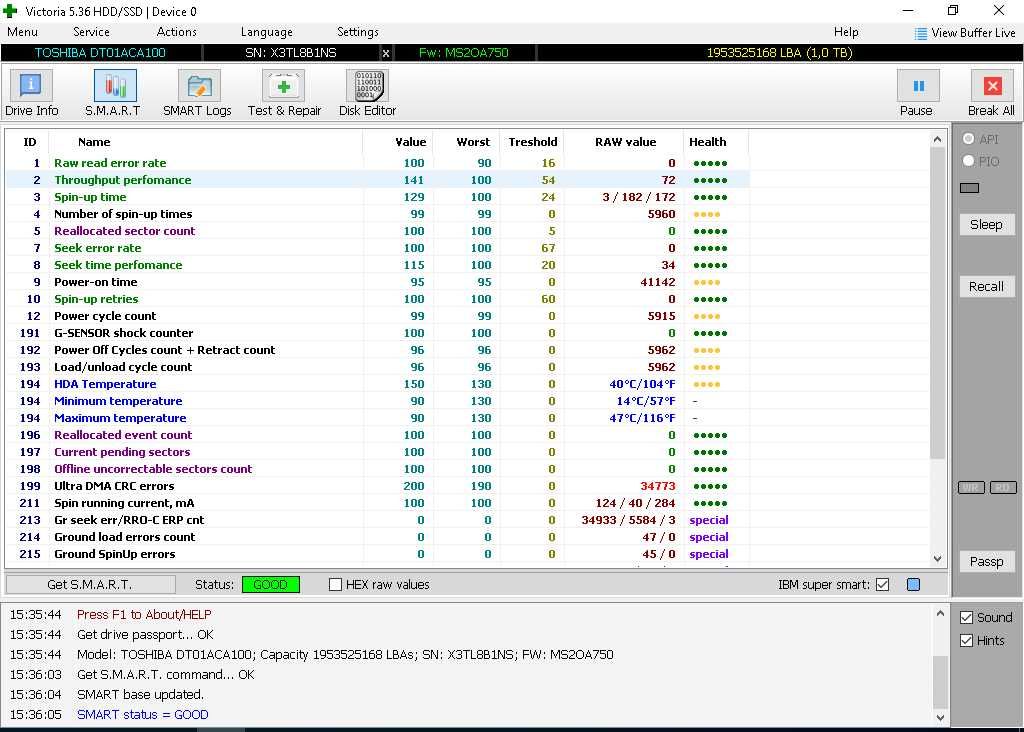Open the Settings menu
1024x732 pixels.
(x=357, y=32)
